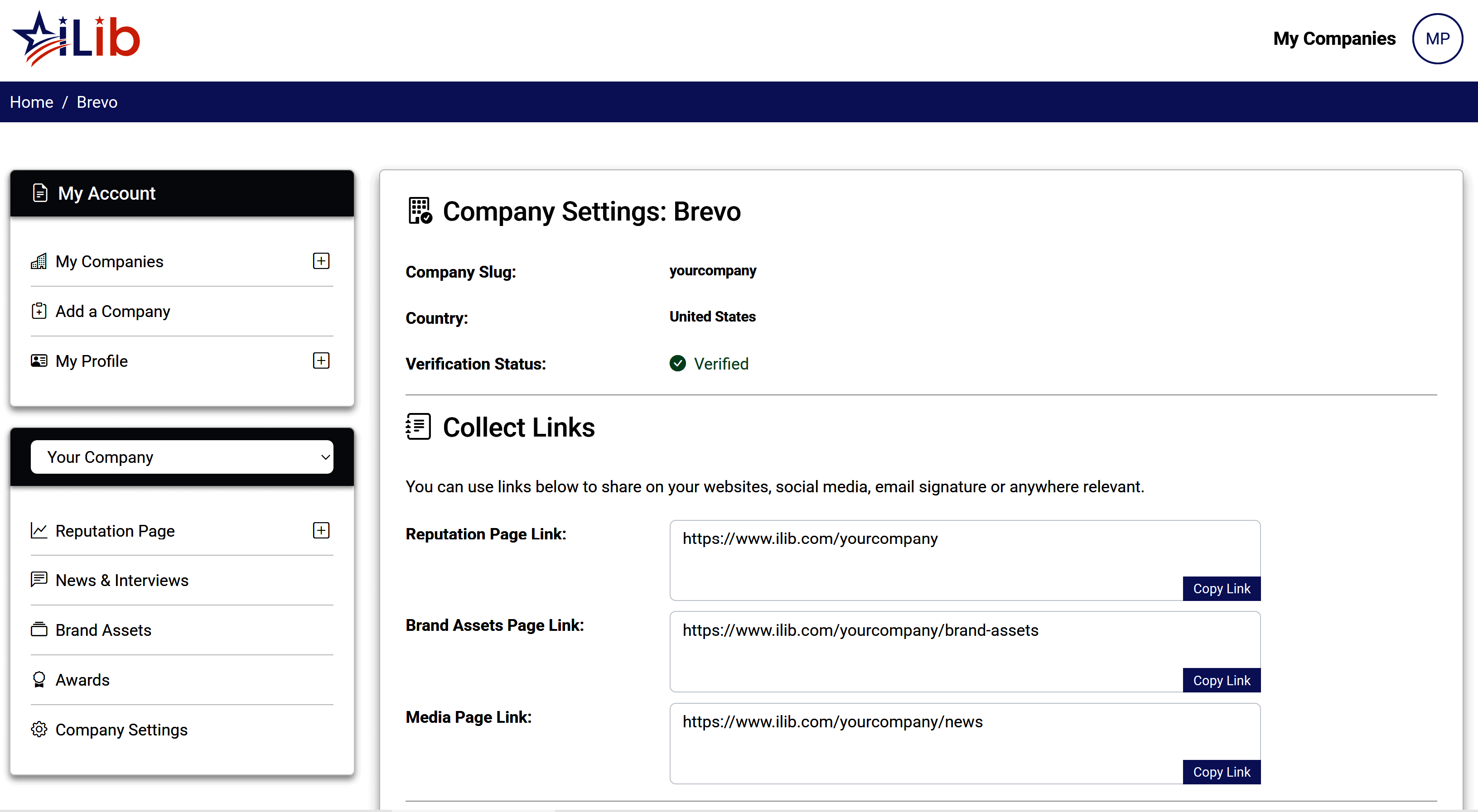Click the Awards ribbon icon
The height and width of the screenshot is (812, 1478).
pyautogui.click(x=39, y=679)
